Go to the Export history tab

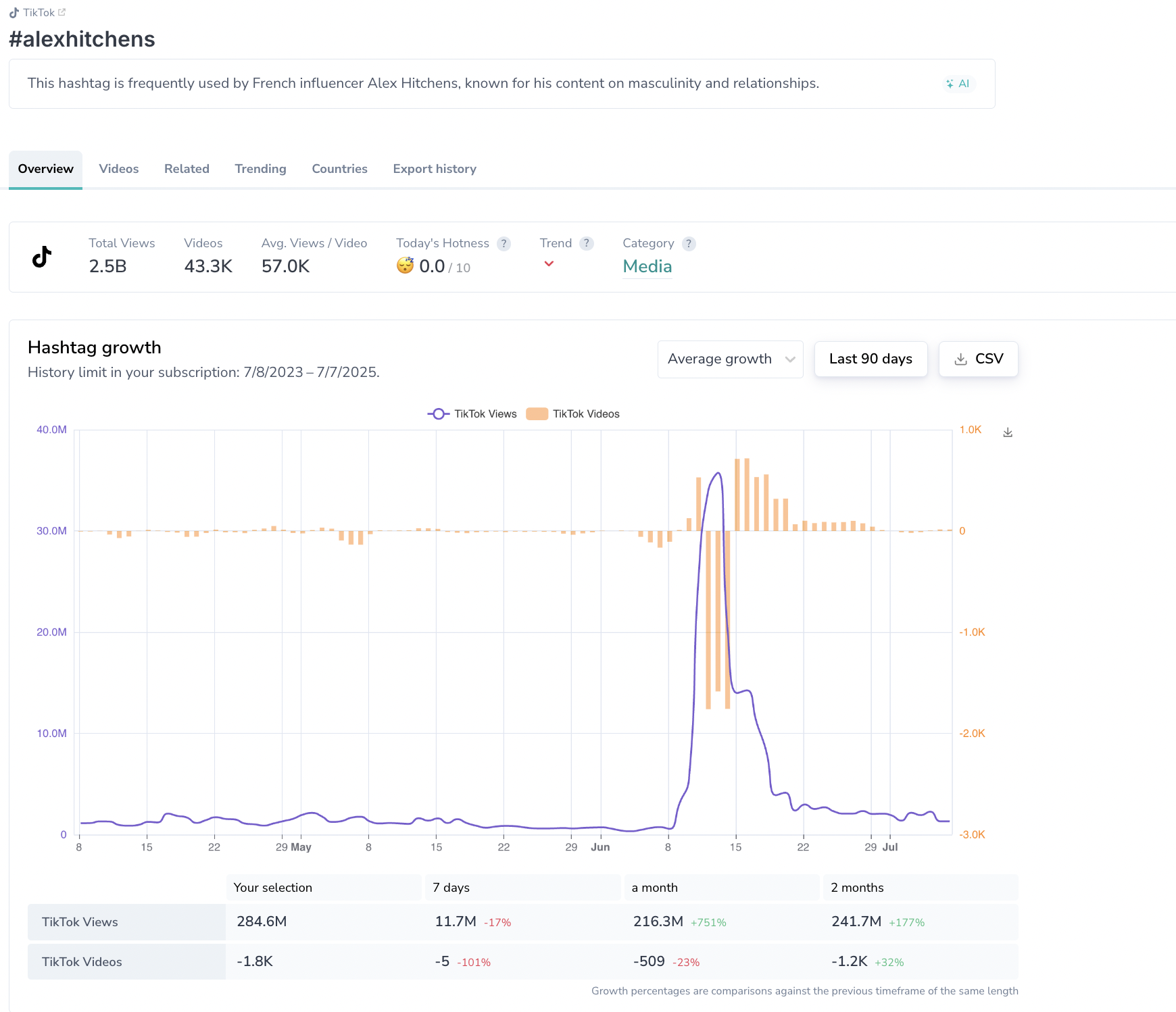click(435, 169)
